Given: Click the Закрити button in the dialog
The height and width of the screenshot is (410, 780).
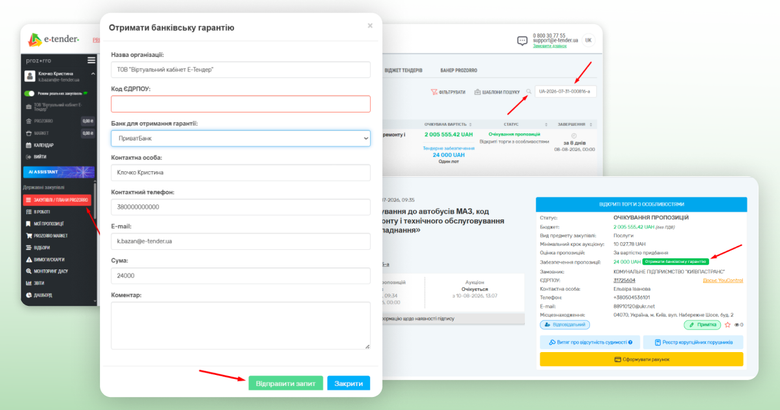Looking at the screenshot, I should click(x=348, y=384).
